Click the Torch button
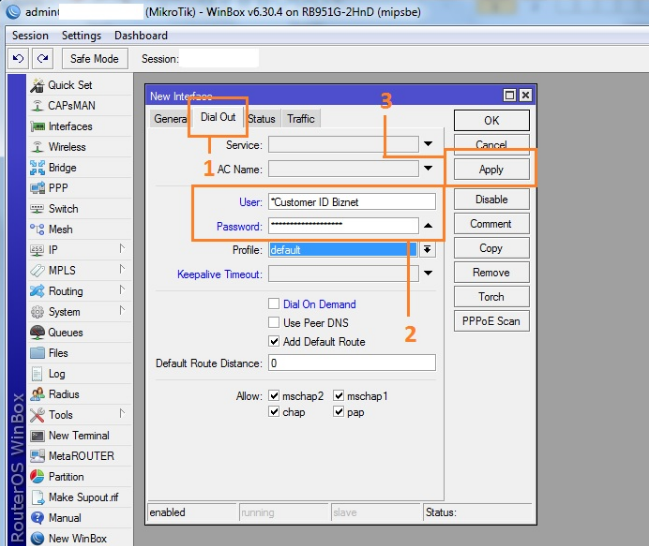Image resolution: width=649 pixels, height=546 pixels. (492, 297)
